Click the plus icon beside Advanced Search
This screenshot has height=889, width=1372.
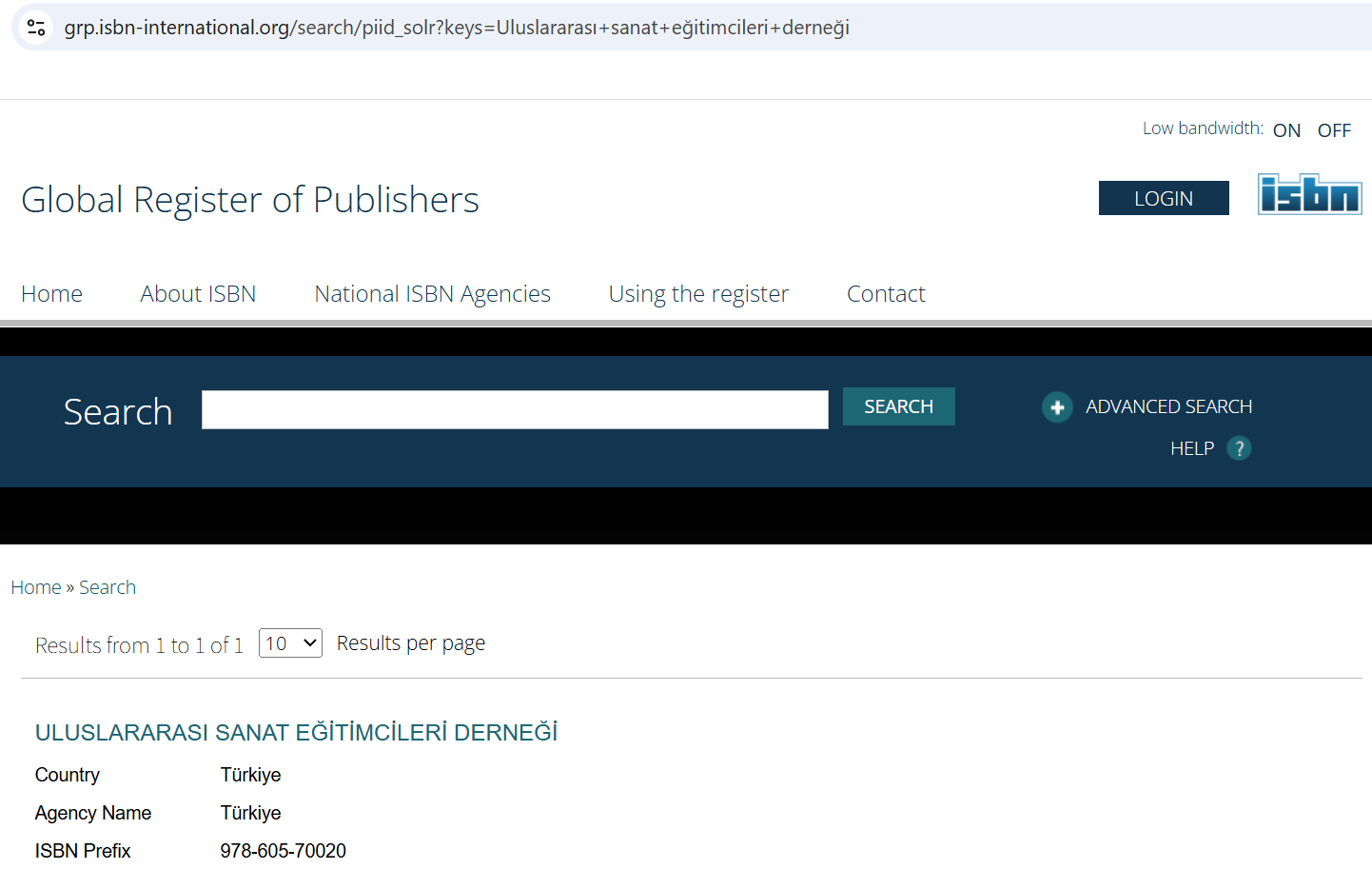(x=1056, y=407)
